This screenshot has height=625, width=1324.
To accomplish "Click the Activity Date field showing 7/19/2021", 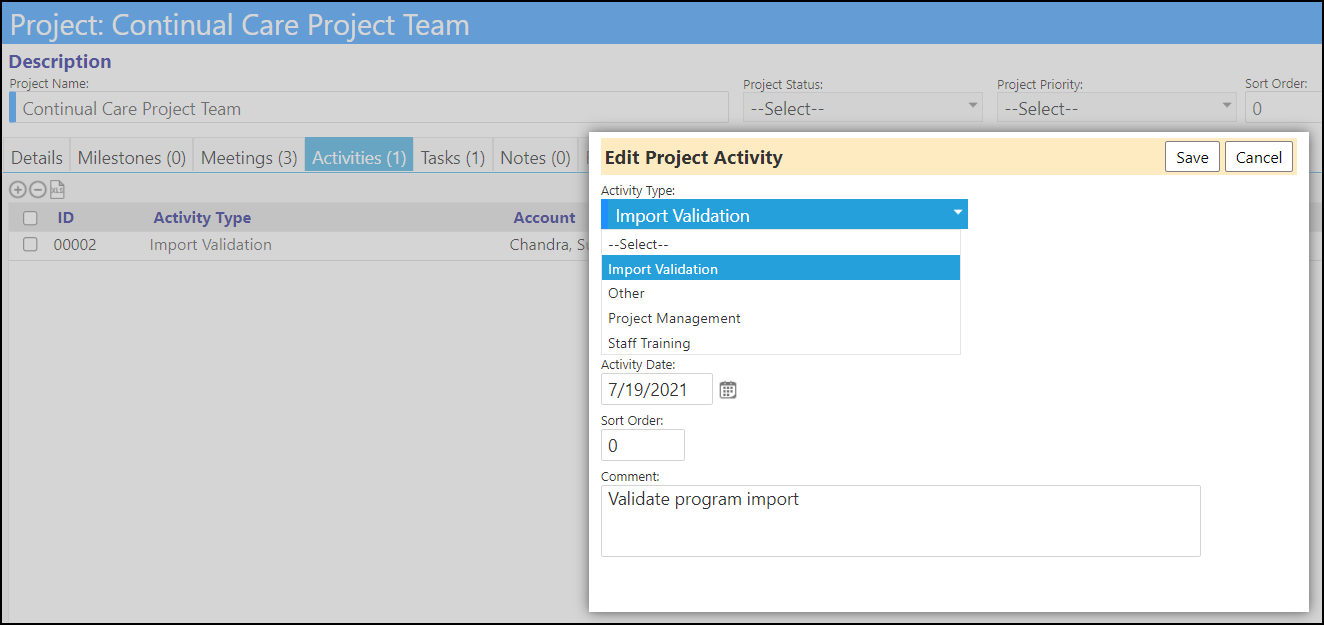I will point(657,390).
